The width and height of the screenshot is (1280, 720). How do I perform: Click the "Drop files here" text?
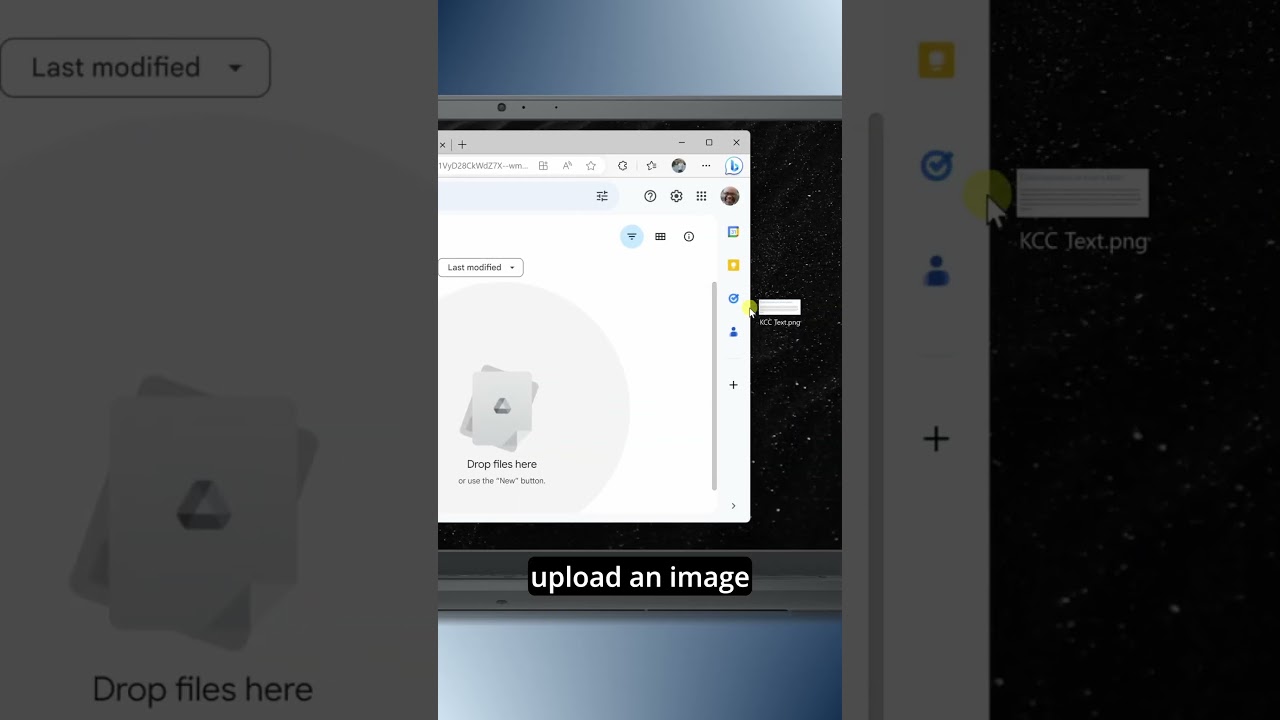(502, 464)
